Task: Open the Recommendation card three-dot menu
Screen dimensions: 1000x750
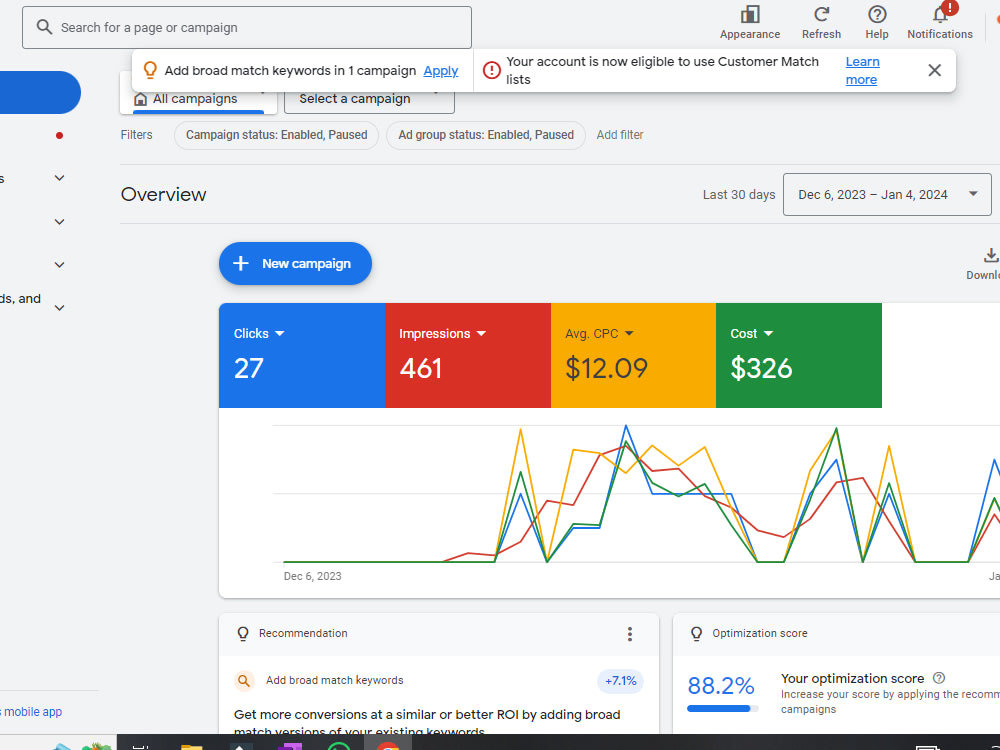Action: (x=629, y=634)
